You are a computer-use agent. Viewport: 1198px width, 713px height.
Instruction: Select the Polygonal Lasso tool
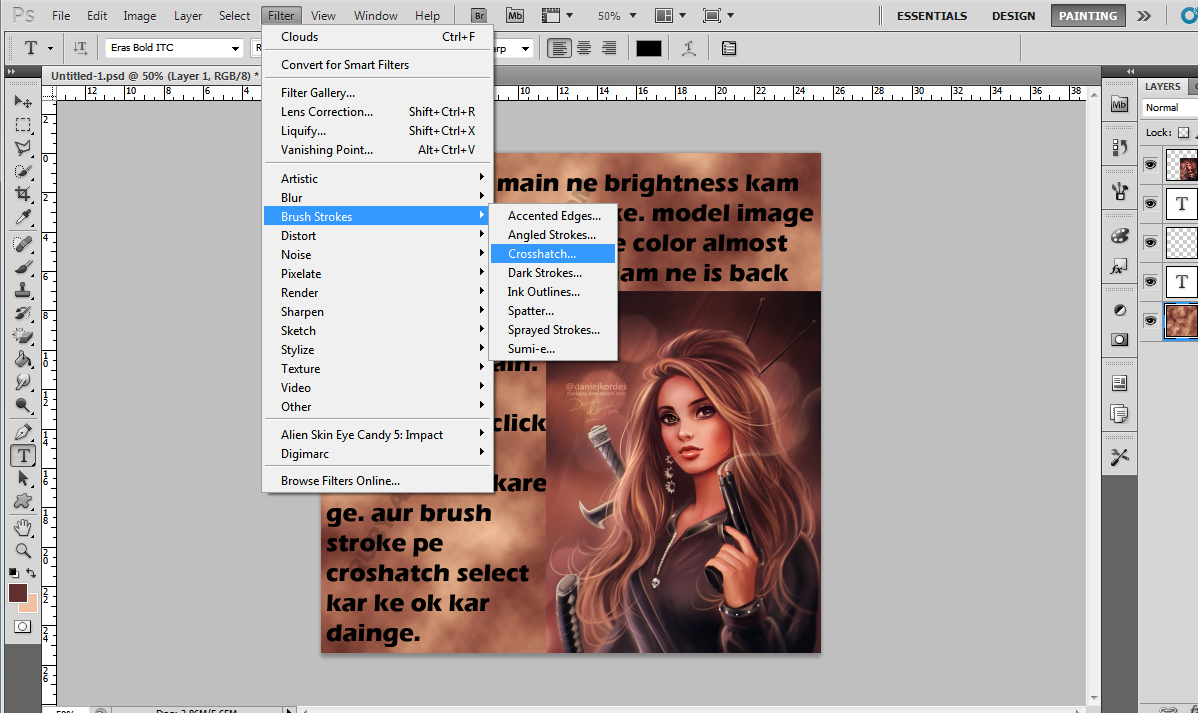click(x=23, y=147)
